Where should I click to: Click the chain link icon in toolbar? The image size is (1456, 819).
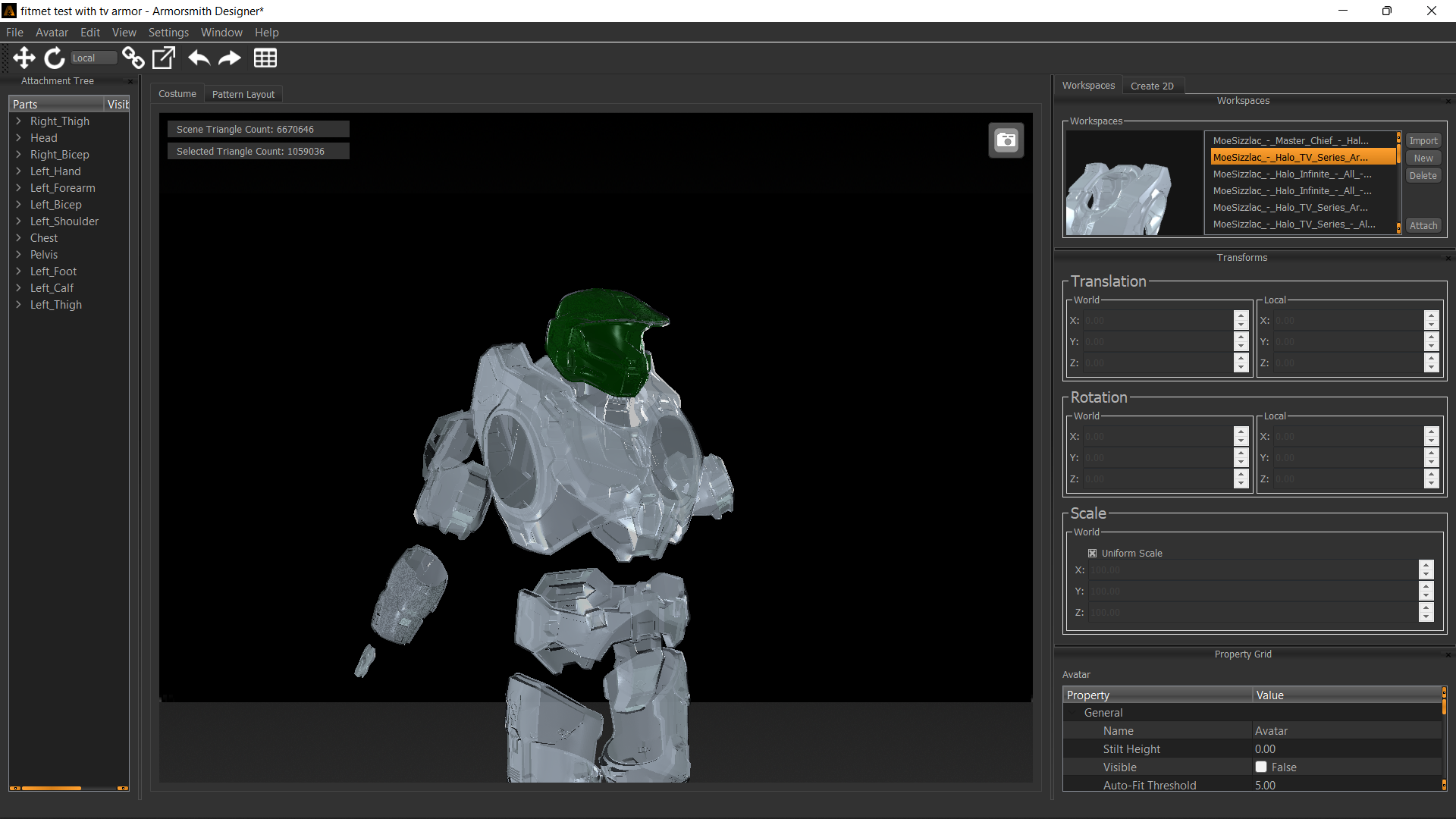pyautogui.click(x=133, y=58)
